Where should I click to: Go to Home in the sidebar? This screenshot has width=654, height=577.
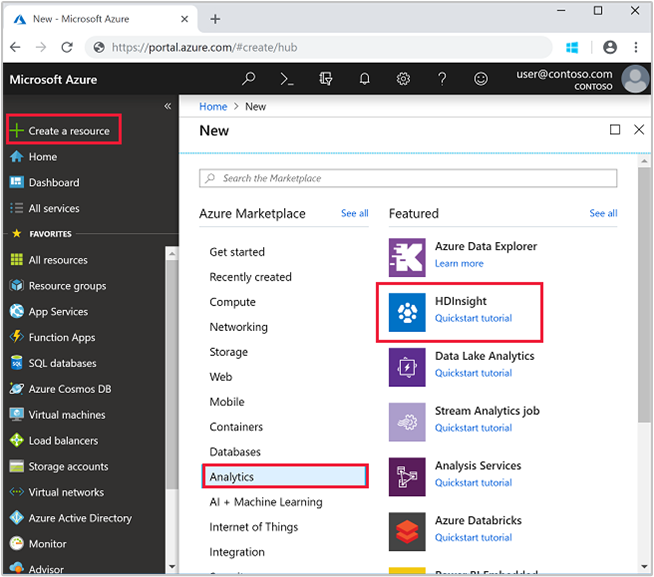(x=43, y=157)
